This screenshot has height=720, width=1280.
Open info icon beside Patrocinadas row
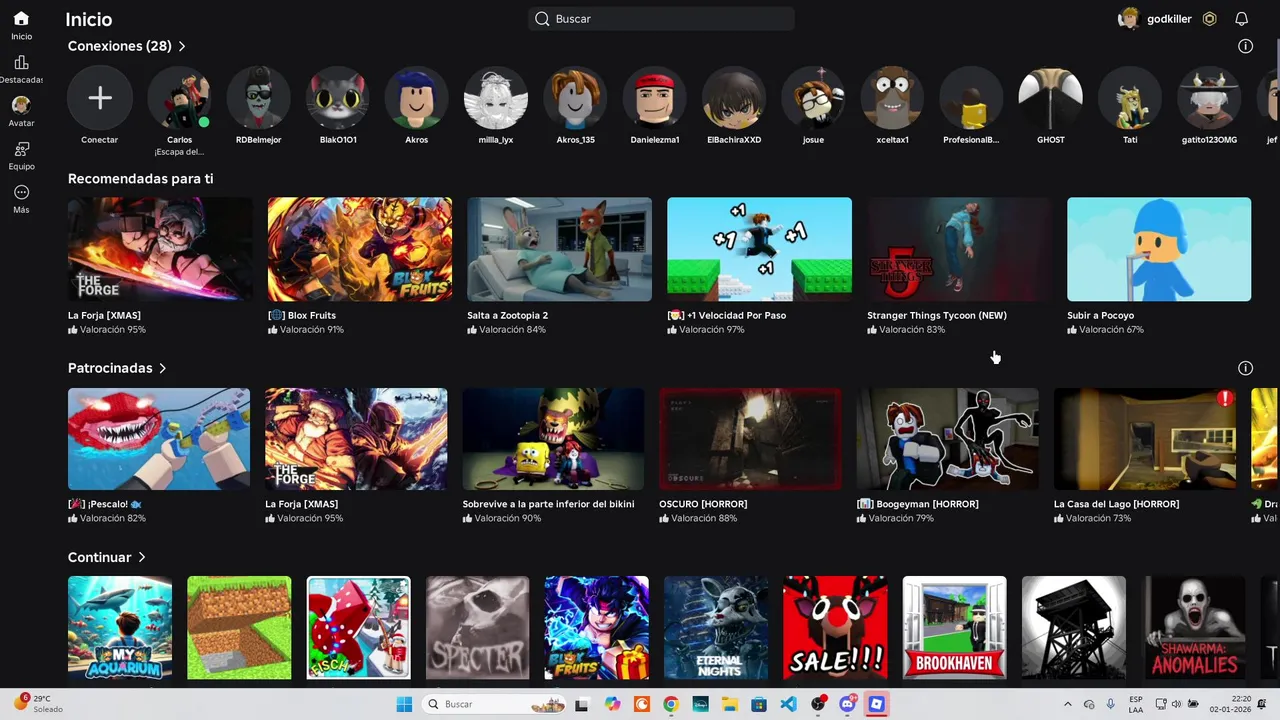click(x=1245, y=368)
